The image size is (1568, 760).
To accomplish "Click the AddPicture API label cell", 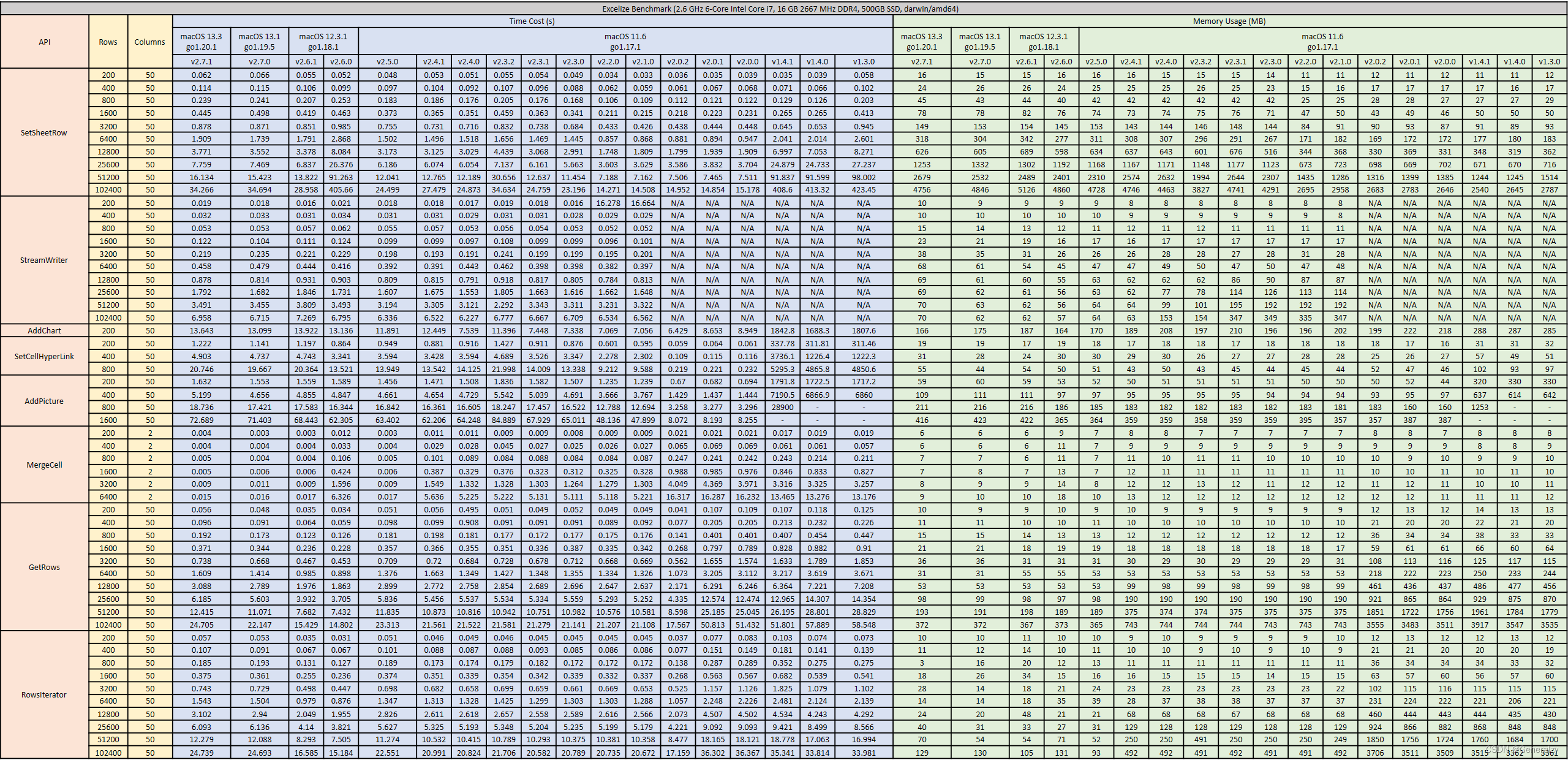I will pos(44,401).
